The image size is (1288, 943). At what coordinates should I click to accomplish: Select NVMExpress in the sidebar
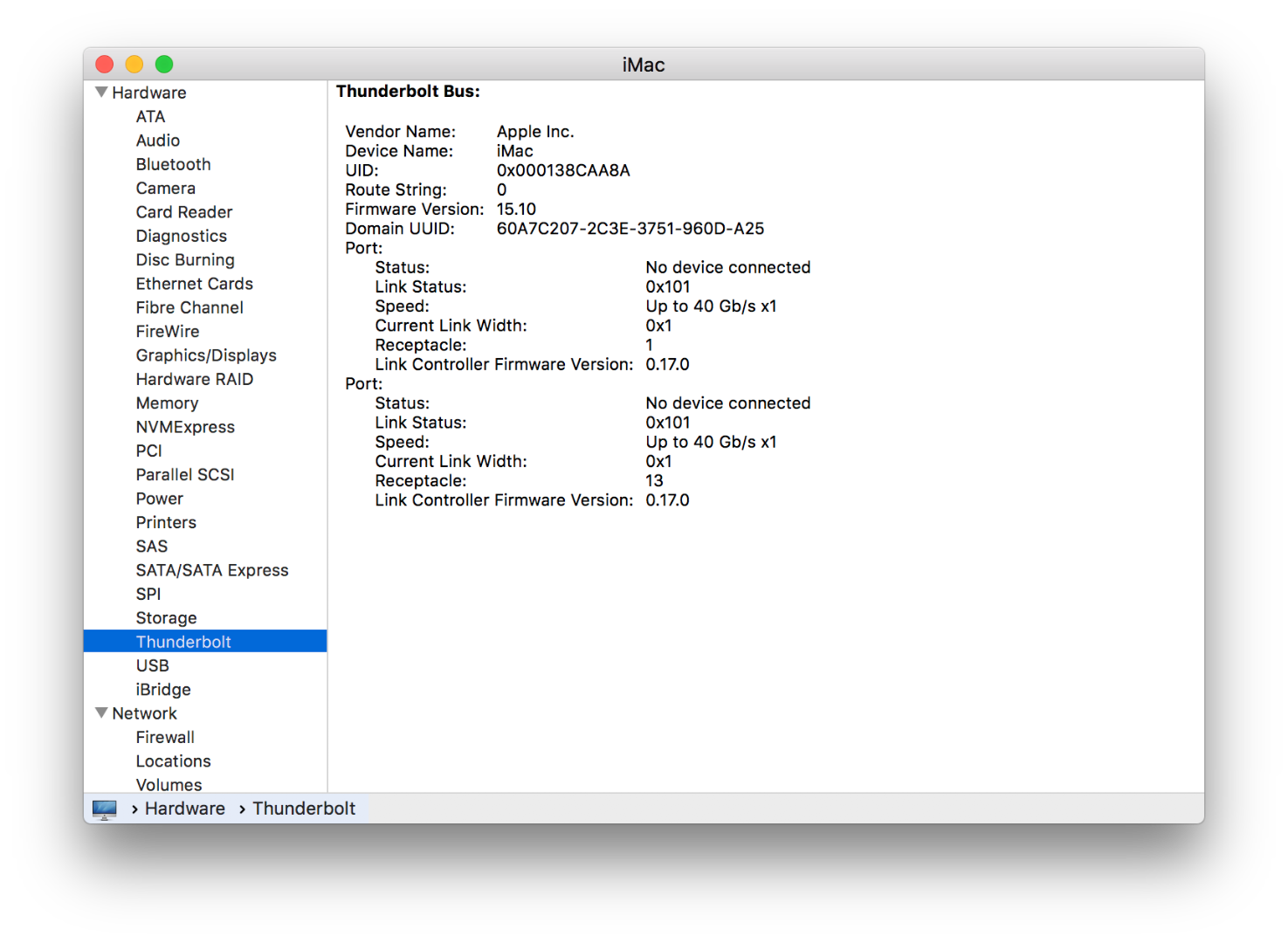click(185, 427)
